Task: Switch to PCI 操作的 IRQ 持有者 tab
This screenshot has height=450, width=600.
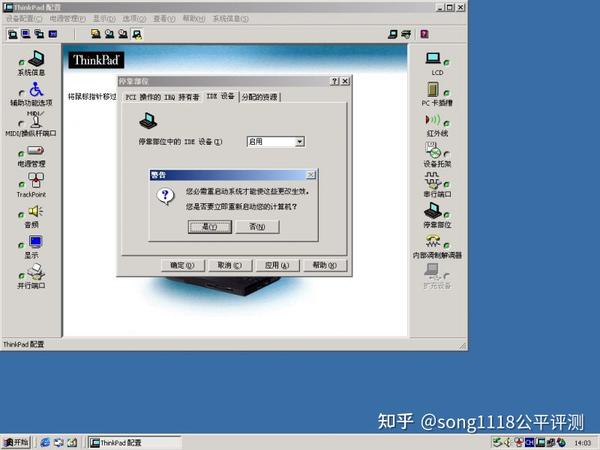Action: pyautogui.click(x=162, y=97)
